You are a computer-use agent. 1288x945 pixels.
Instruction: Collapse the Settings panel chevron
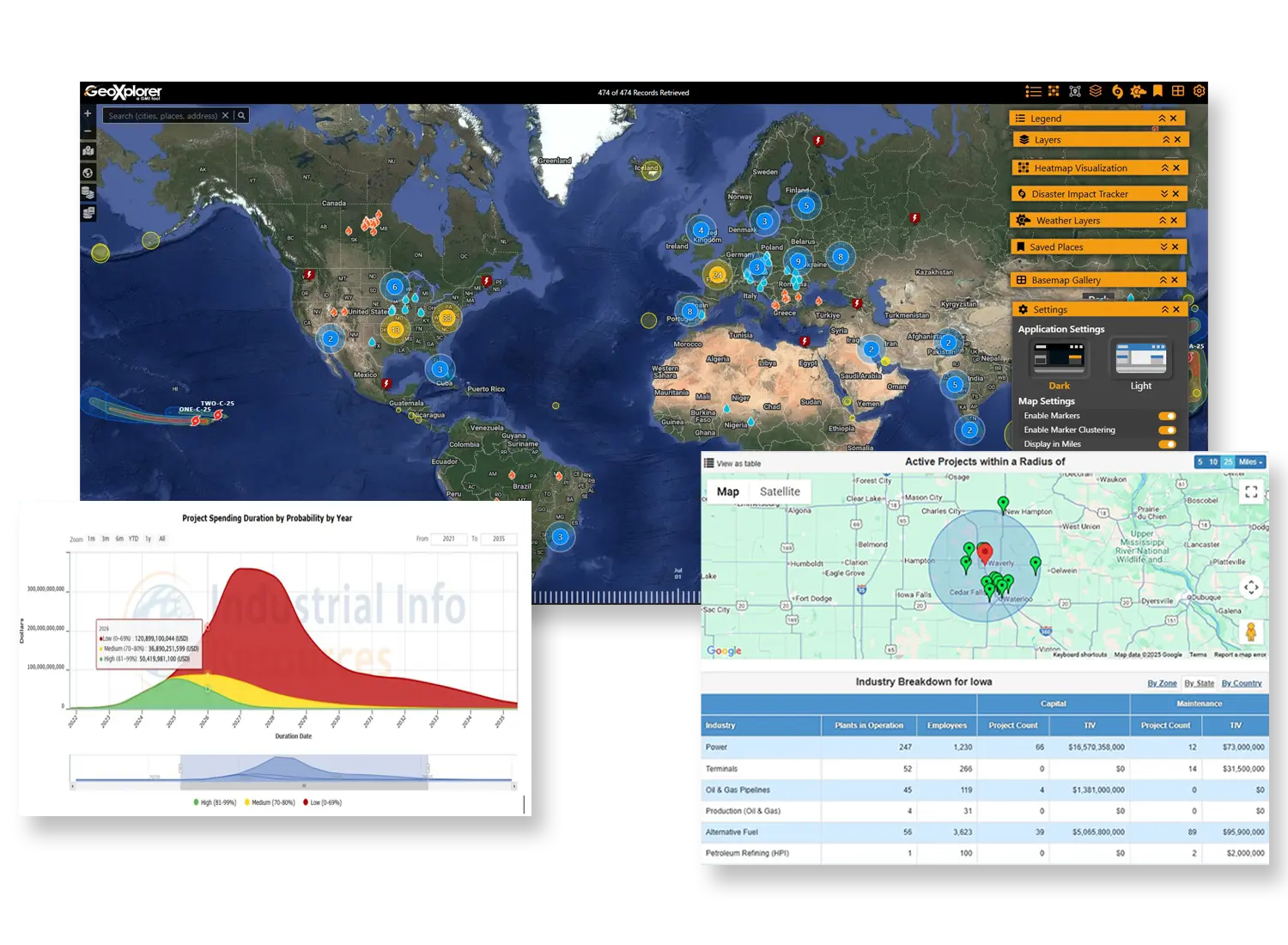point(1165,309)
